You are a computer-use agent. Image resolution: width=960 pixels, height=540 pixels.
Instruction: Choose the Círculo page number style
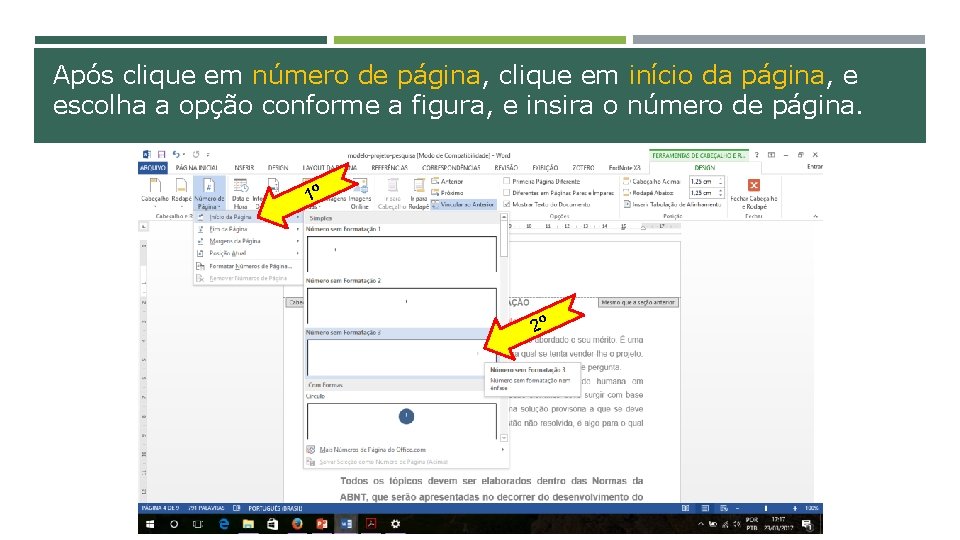coord(402,421)
